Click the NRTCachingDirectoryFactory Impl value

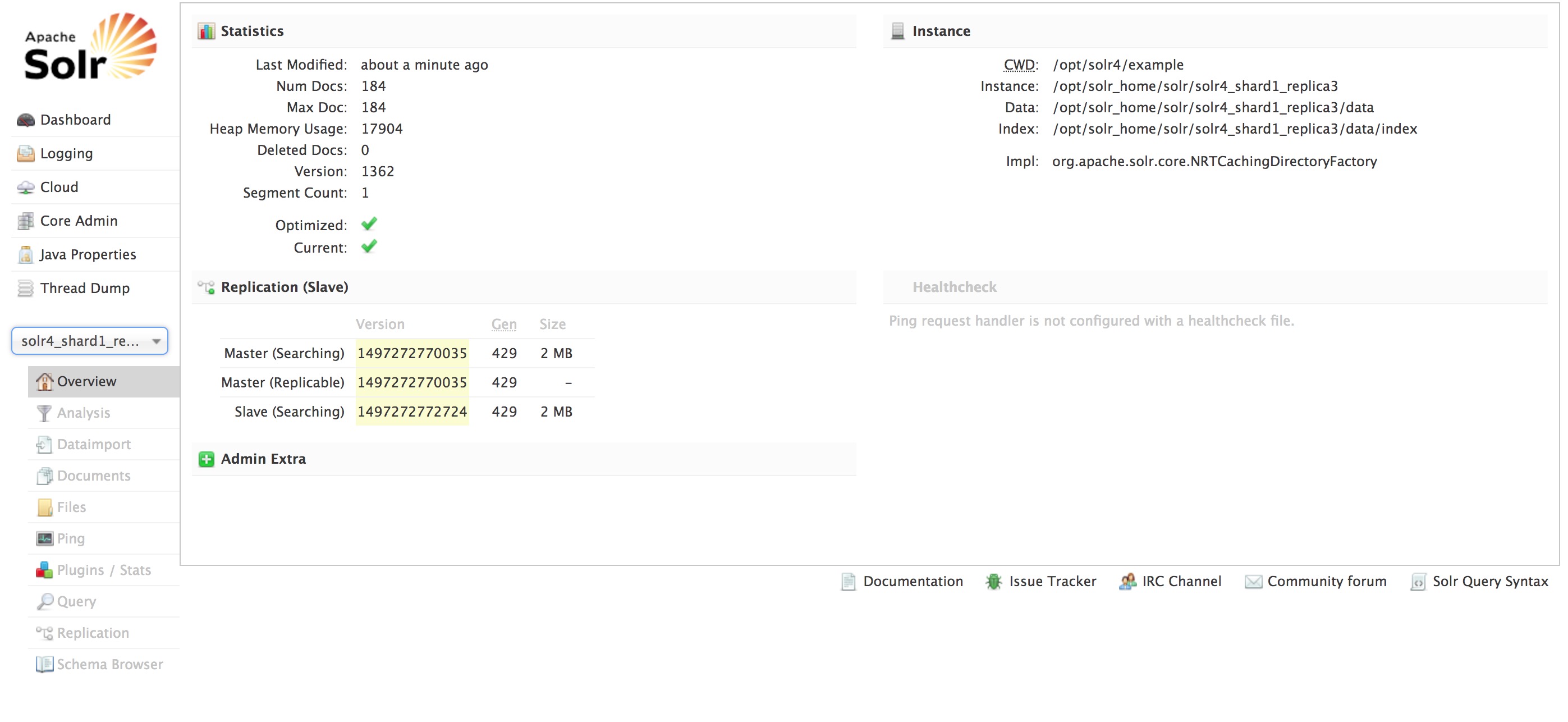point(1214,162)
